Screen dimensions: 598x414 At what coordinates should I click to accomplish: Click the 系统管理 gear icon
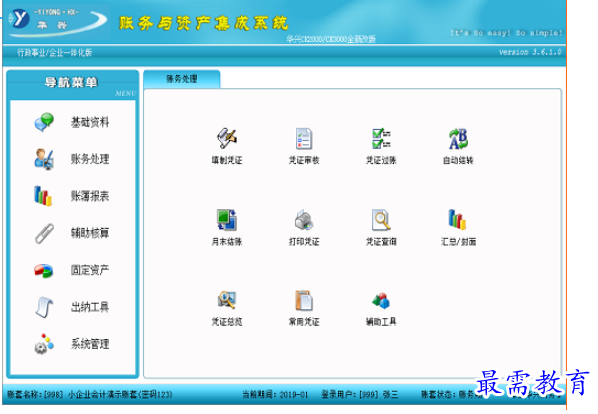click(x=44, y=344)
